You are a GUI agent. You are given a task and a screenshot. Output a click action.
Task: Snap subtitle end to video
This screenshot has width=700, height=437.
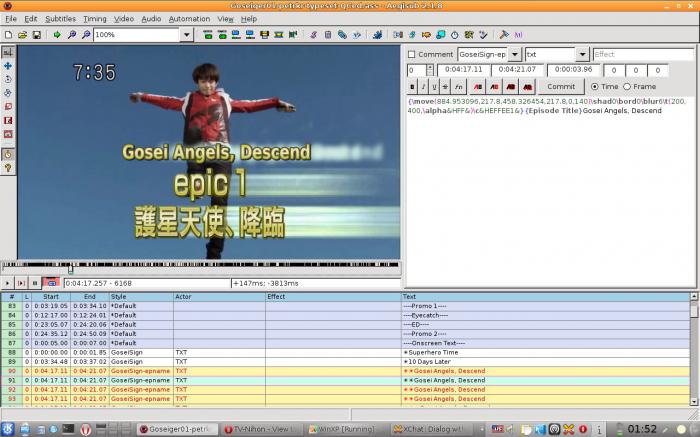[250, 34]
